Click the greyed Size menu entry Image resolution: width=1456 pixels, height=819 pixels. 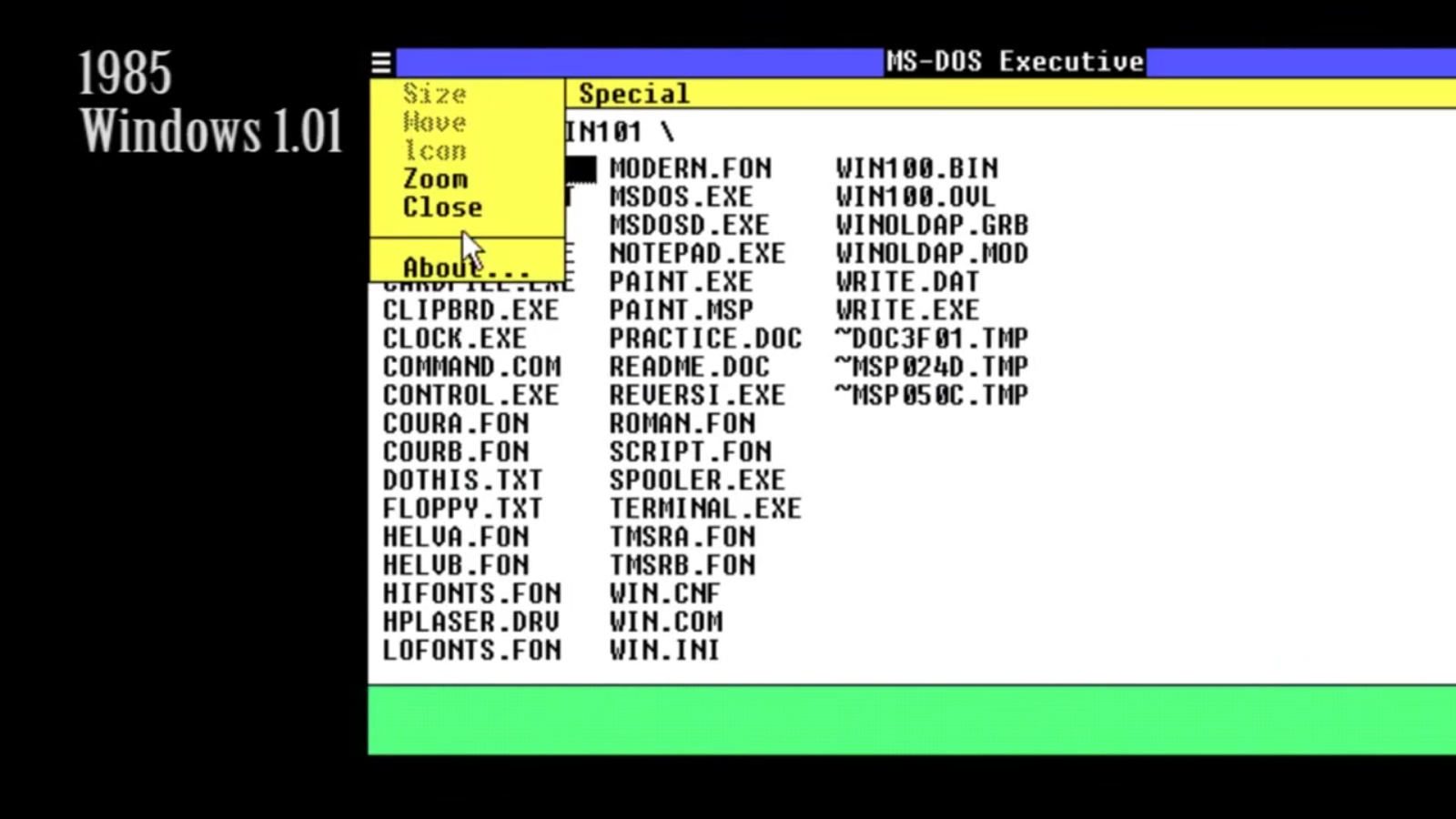coord(436,94)
